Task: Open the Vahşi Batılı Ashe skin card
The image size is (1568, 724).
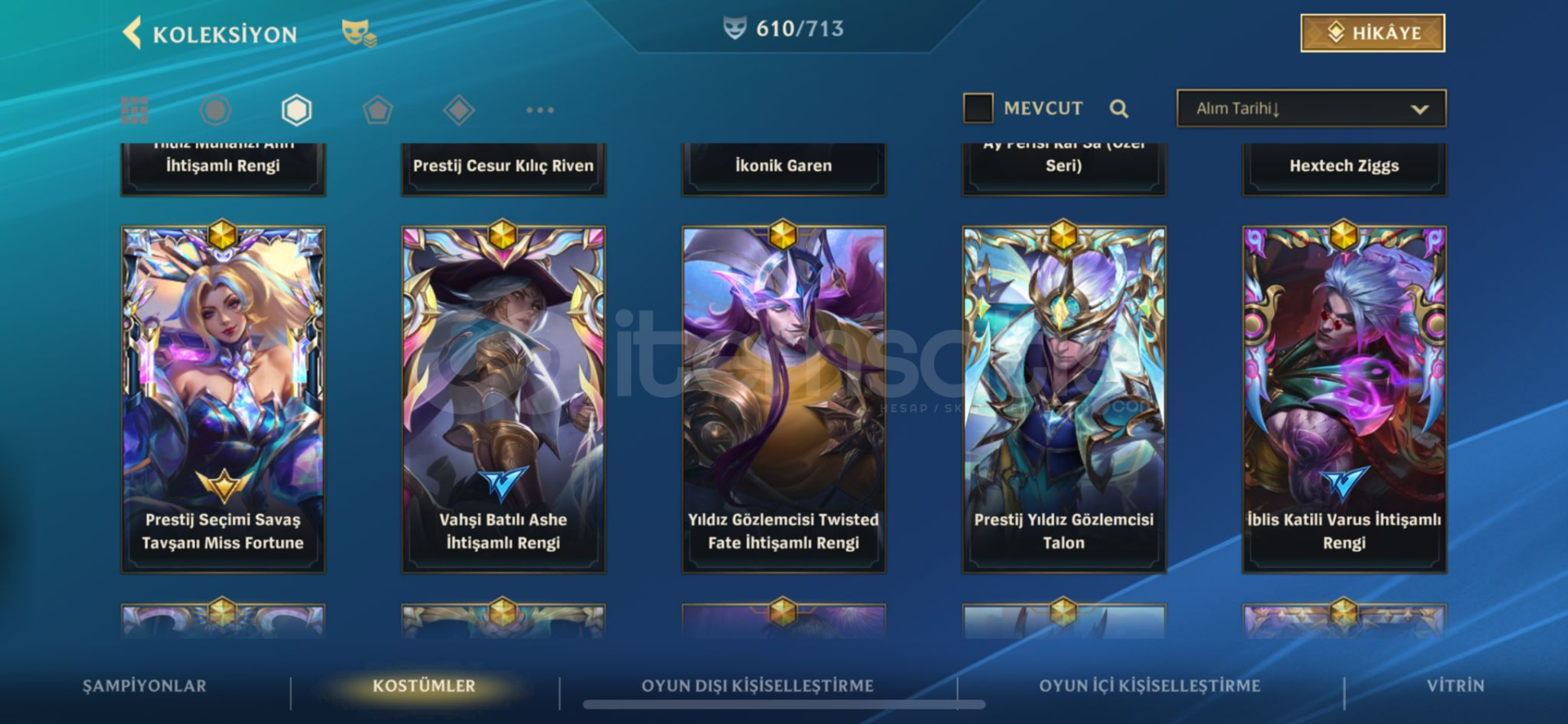Action: pos(503,399)
